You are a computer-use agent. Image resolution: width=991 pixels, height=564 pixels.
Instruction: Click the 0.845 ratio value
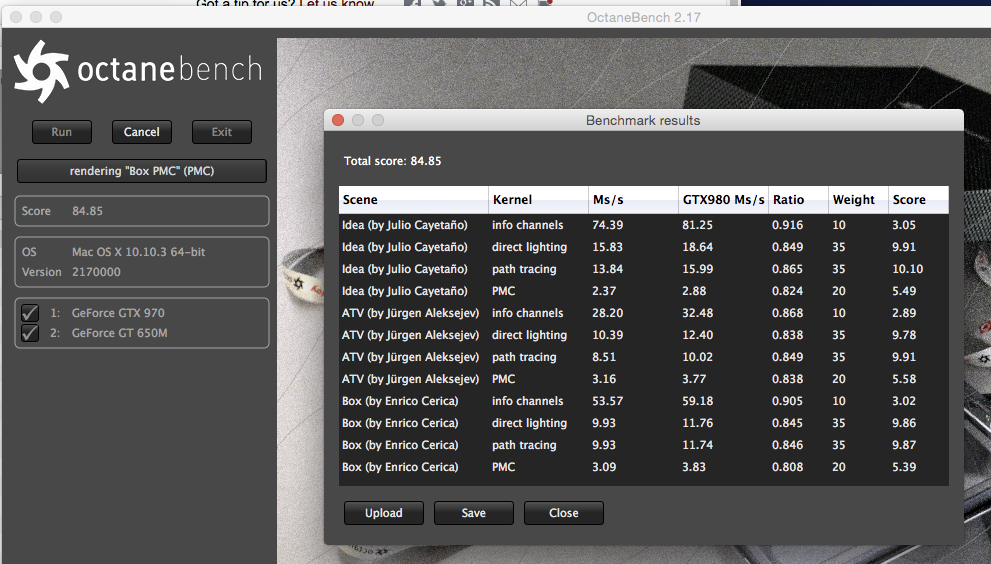click(787, 423)
